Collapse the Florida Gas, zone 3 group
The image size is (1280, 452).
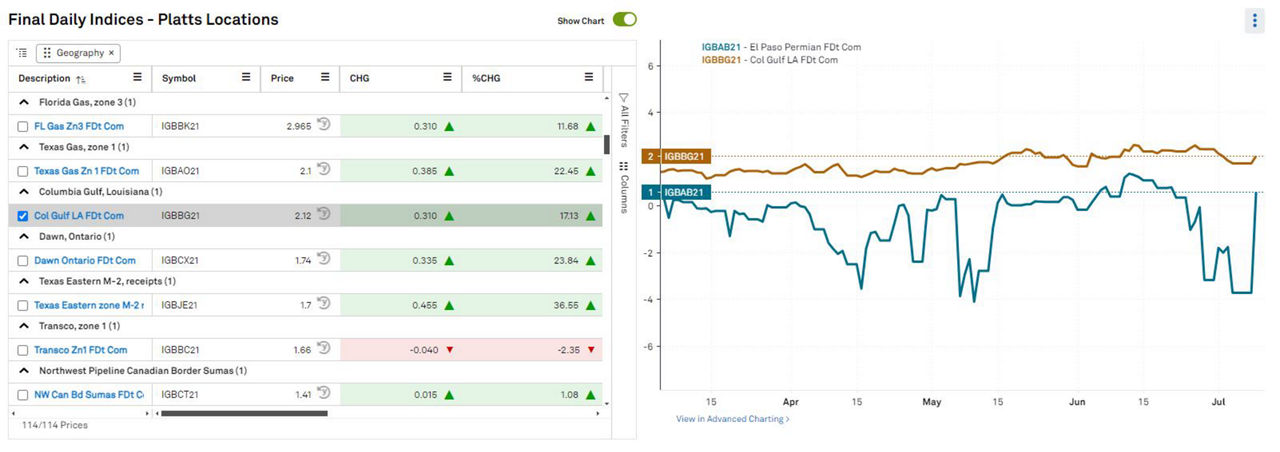point(23,102)
